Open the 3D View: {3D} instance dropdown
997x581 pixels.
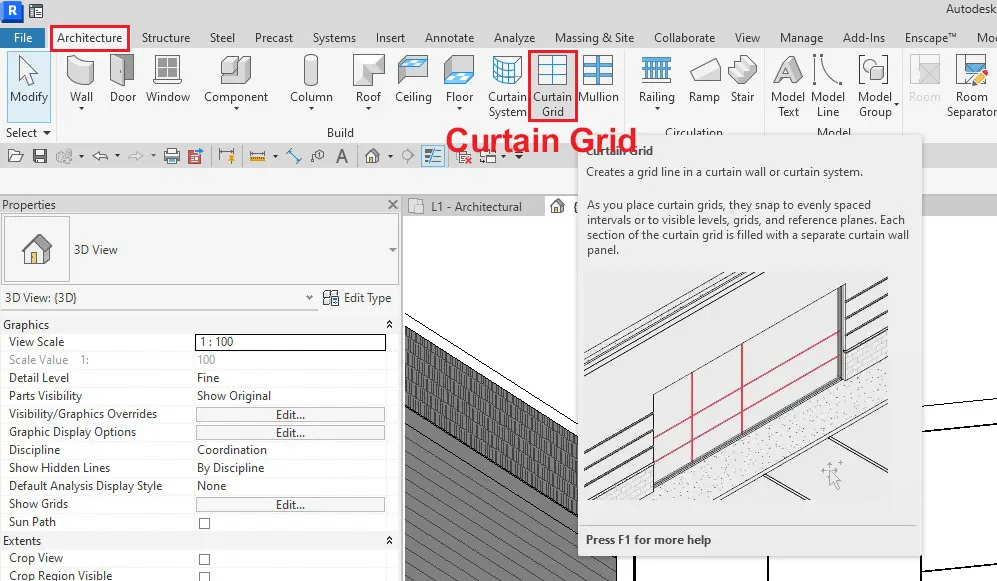pos(309,297)
